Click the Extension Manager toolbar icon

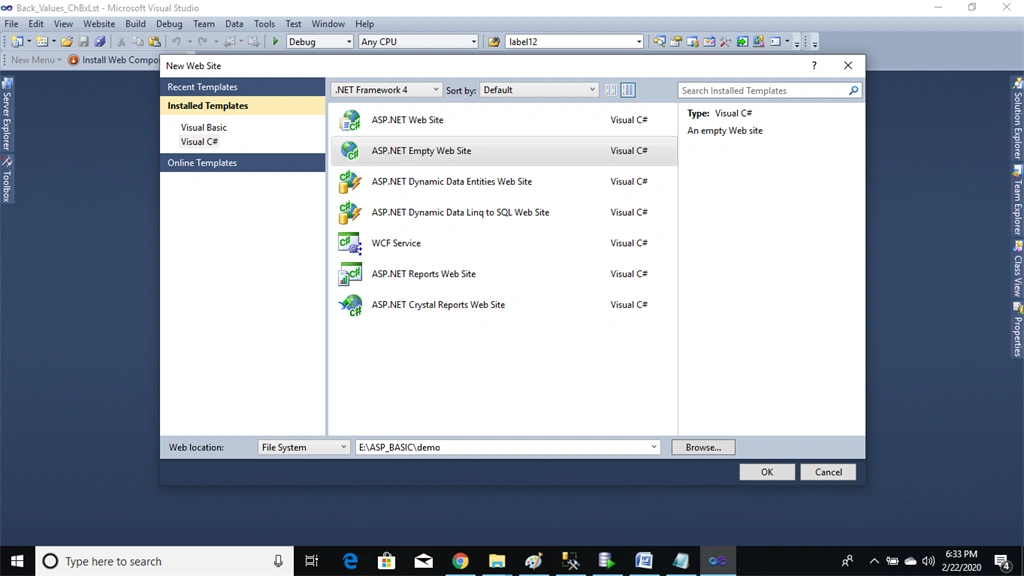[x=759, y=42]
